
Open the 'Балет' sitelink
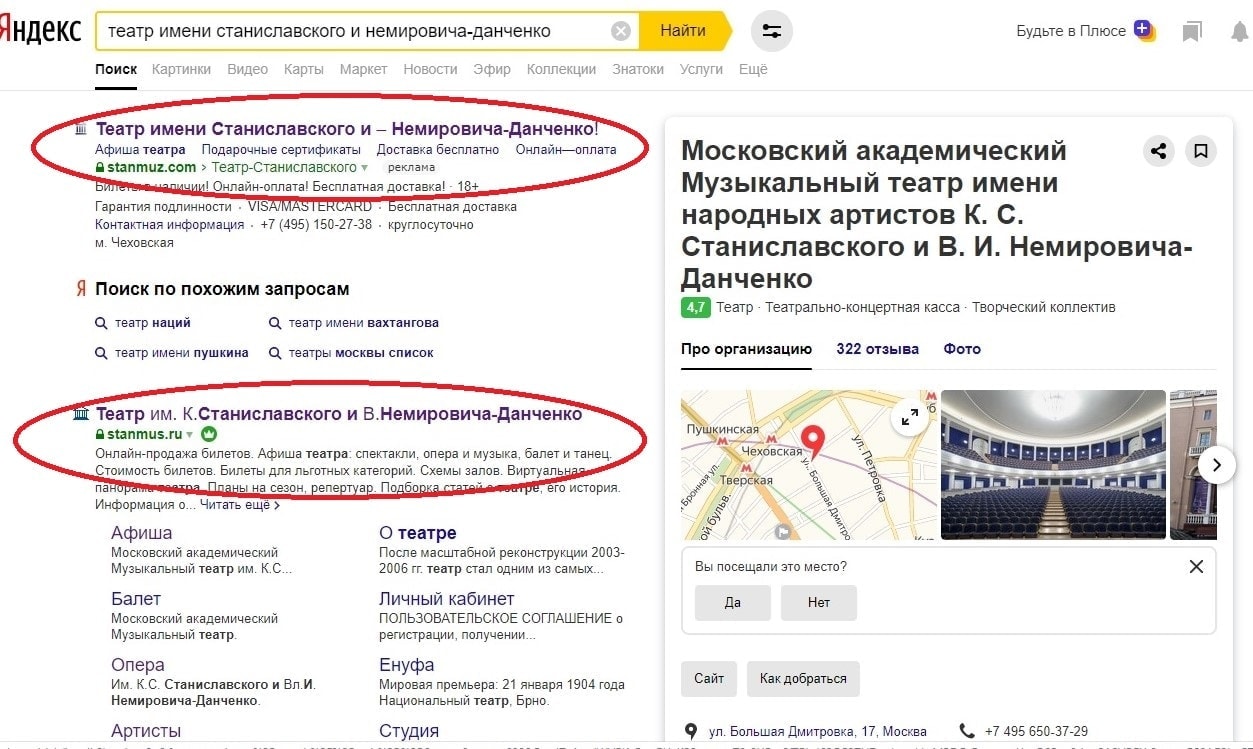pyautogui.click(x=136, y=599)
